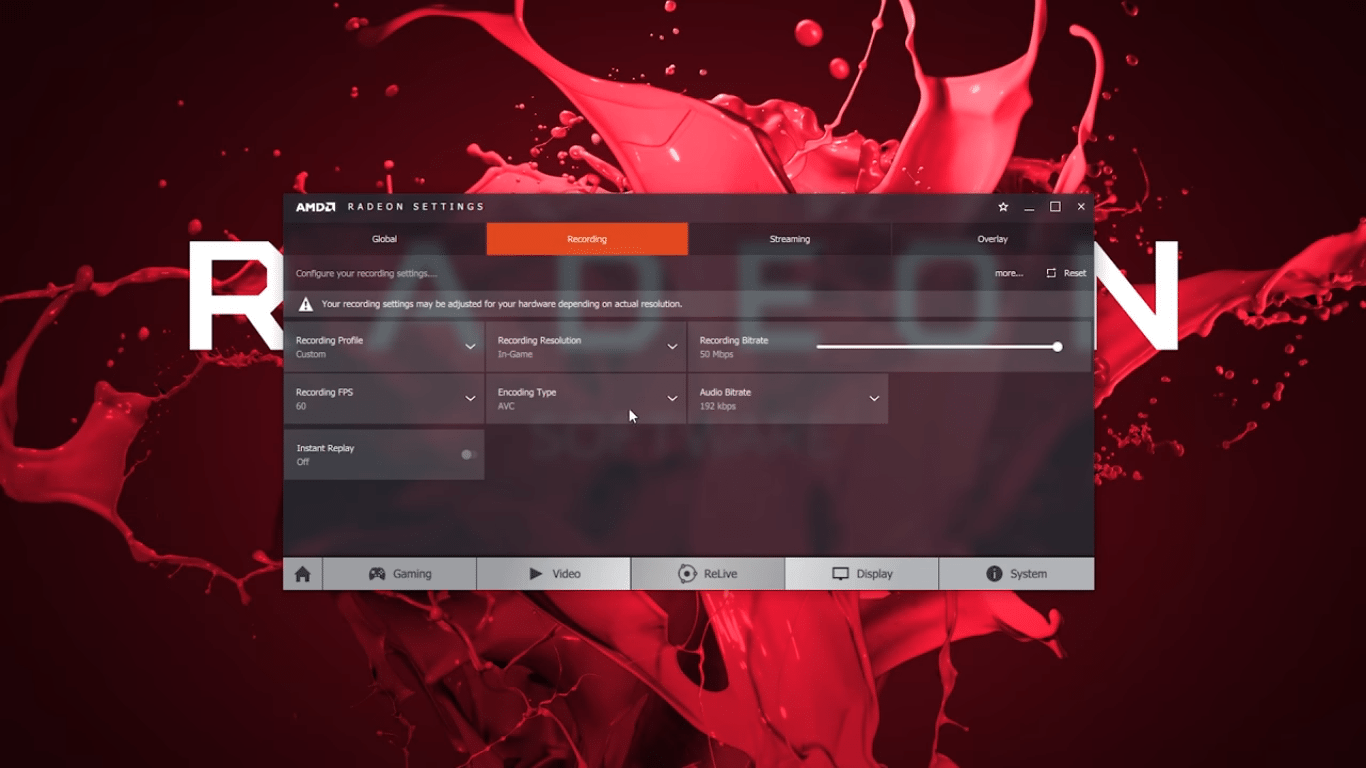Maximize the Radeon Settings window

[1055, 207]
